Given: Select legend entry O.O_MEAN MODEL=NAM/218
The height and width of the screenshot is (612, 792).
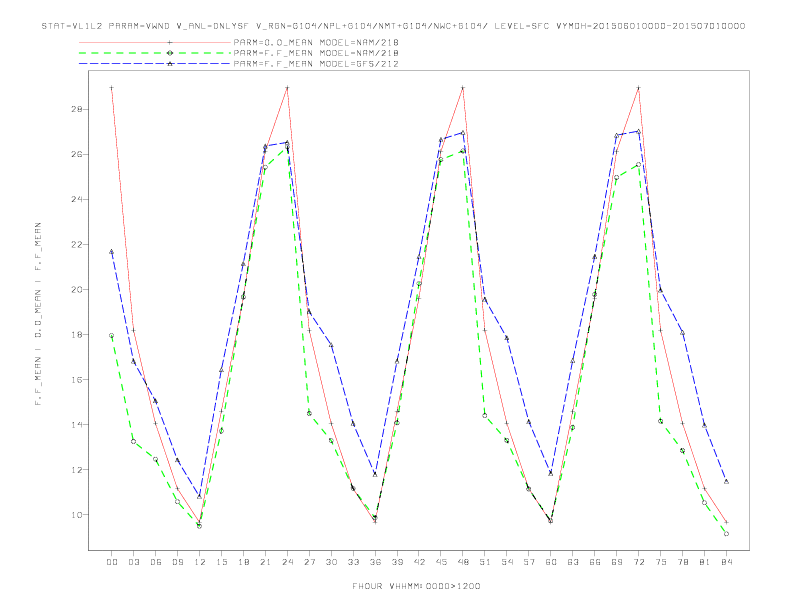Looking at the screenshot, I should (316, 42).
